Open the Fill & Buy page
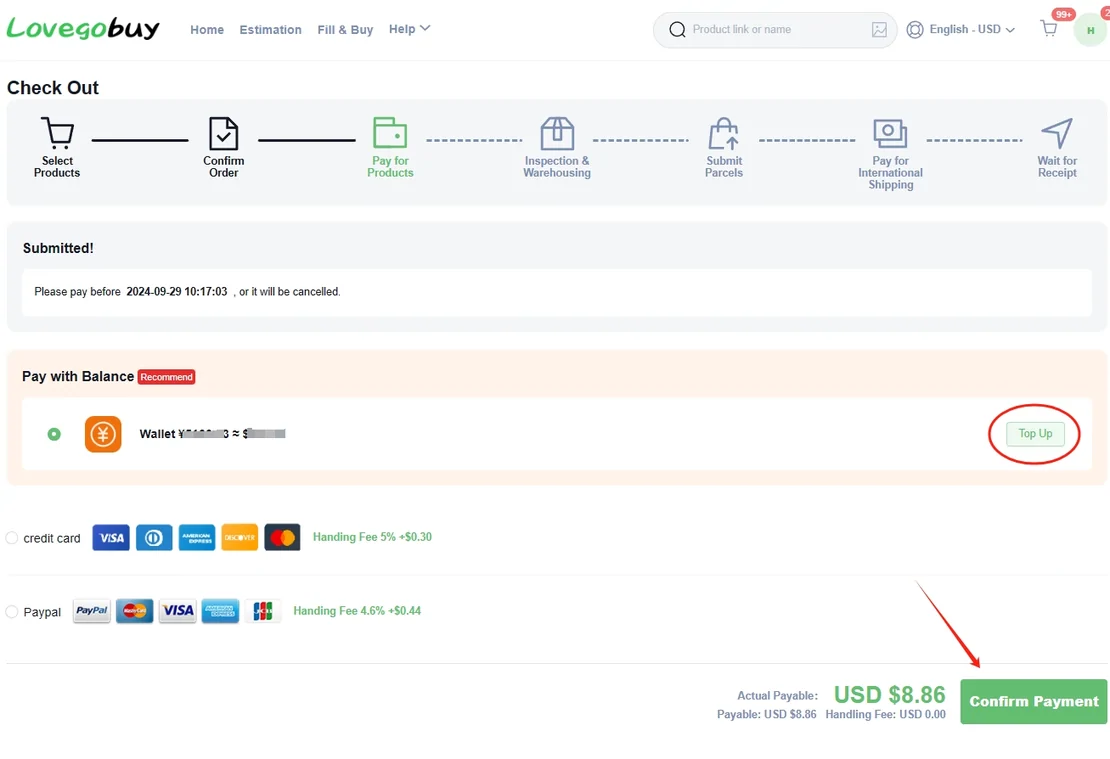This screenshot has width=1110, height=759. (345, 30)
